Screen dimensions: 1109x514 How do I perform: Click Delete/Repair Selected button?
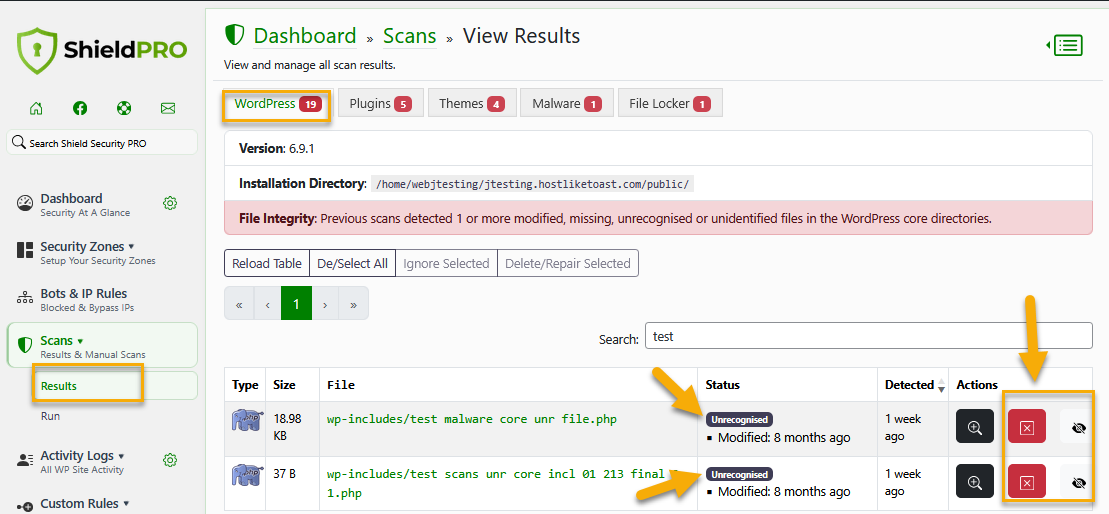click(568, 263)
